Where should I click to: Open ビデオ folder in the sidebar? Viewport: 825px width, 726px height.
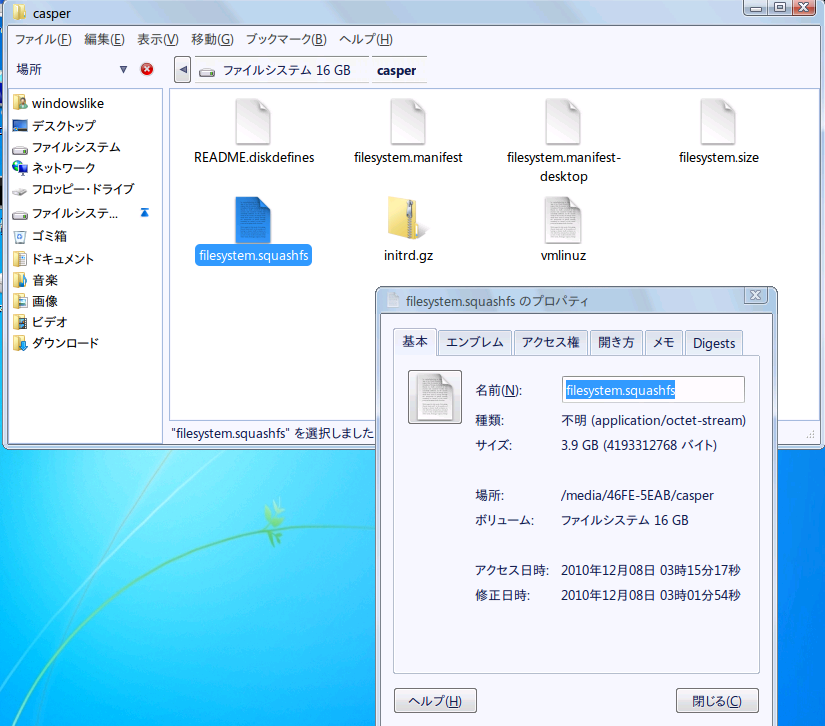click(x=40, y=322)
